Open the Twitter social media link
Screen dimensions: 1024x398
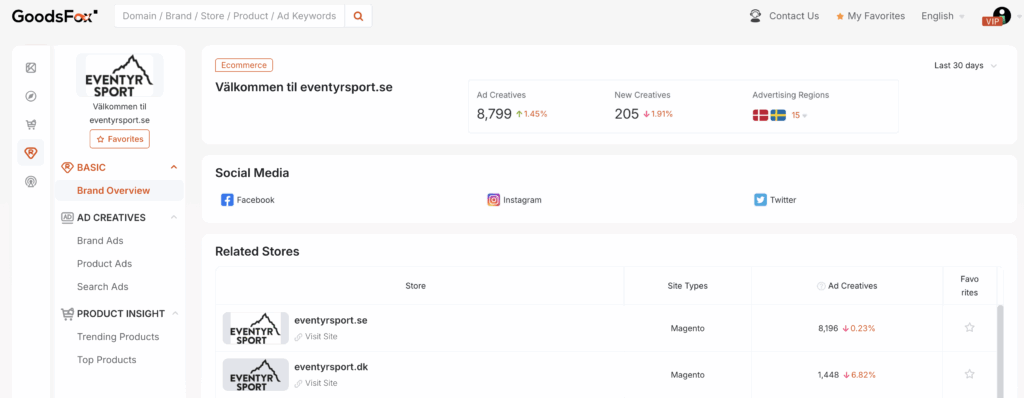pos(775,200)
